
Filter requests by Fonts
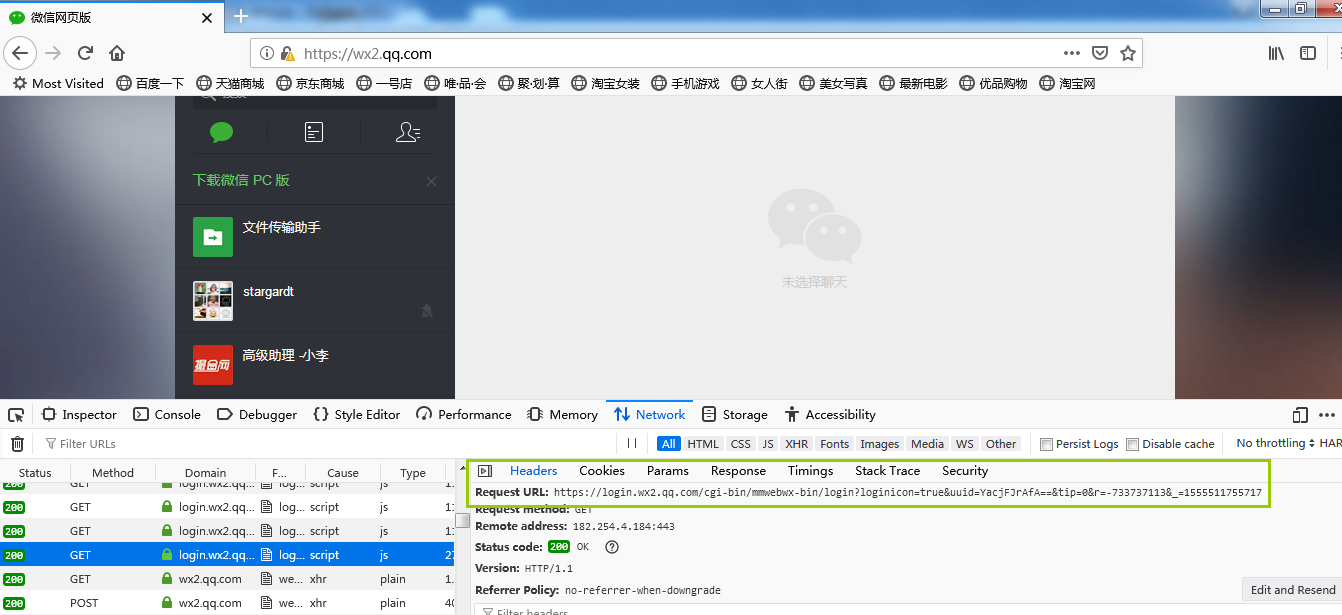[x=834, y=444]
